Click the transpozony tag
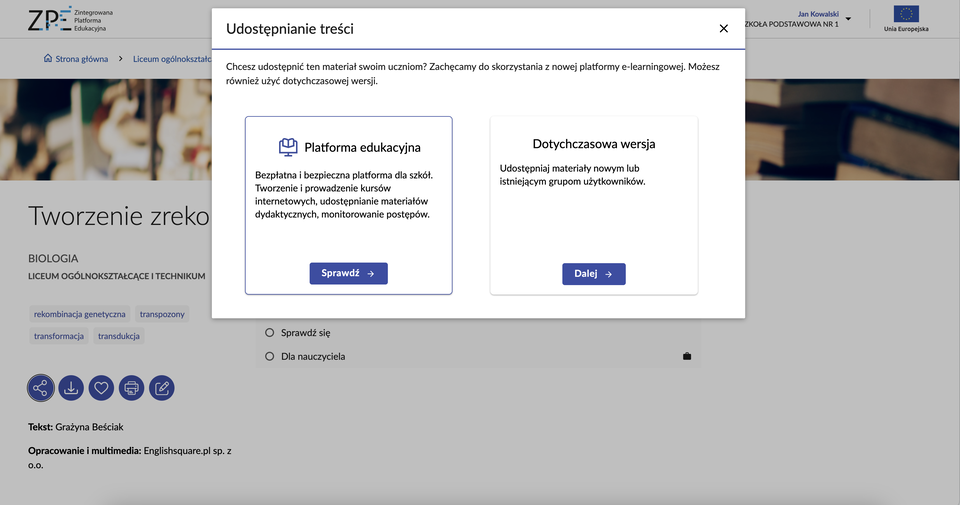Screen dimensions: 960x505 (x=162, y=314)
